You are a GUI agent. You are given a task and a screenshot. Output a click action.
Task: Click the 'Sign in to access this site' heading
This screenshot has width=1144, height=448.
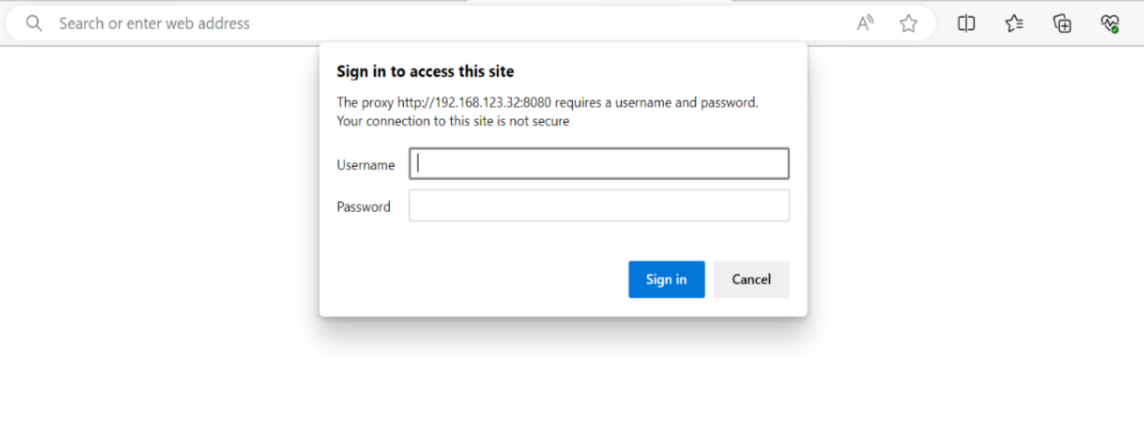(x=425, y=72)
